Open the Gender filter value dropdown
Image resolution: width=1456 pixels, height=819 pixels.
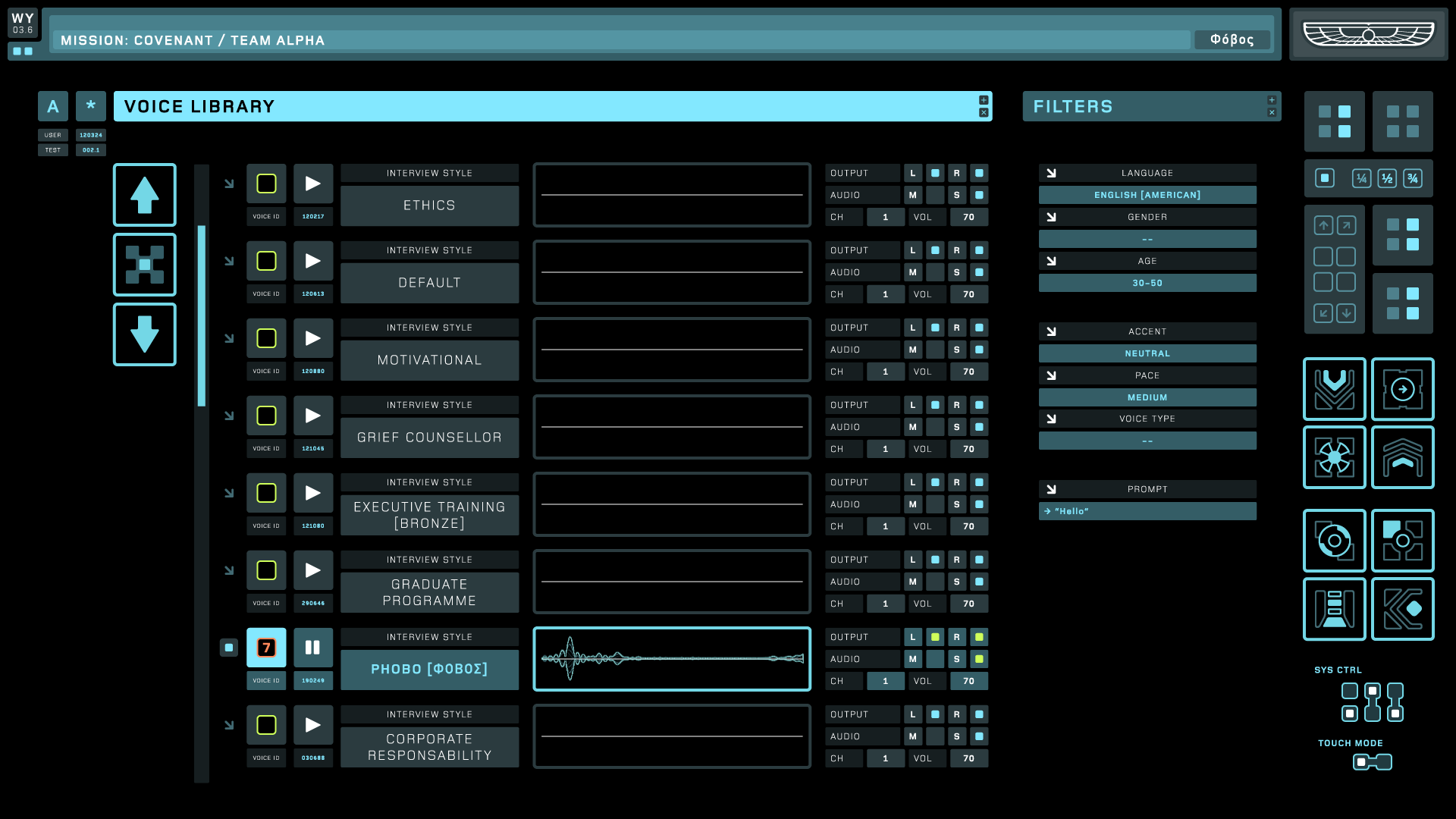[1147, 239]
